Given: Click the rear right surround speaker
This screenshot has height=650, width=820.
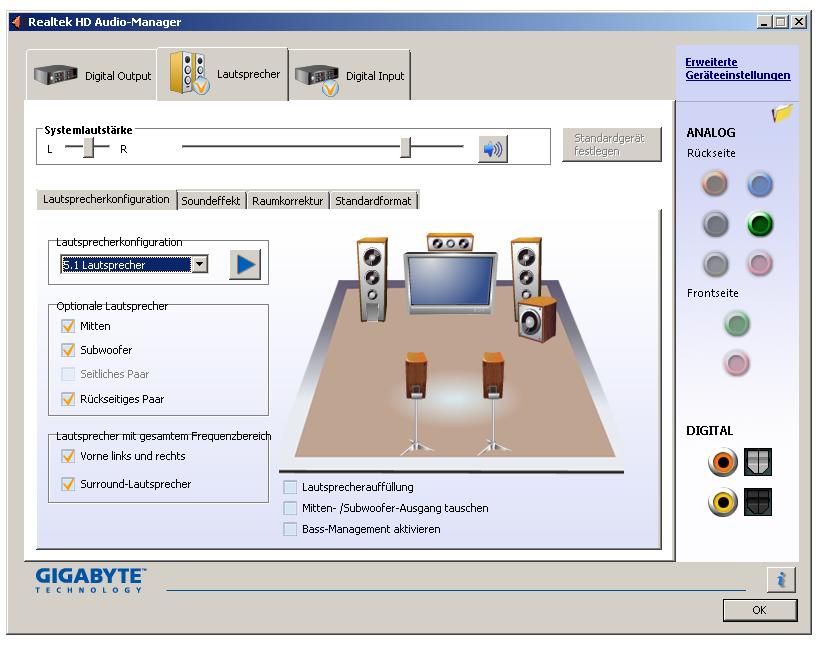Looking at the screenshot, I should (x=493, y=402).
